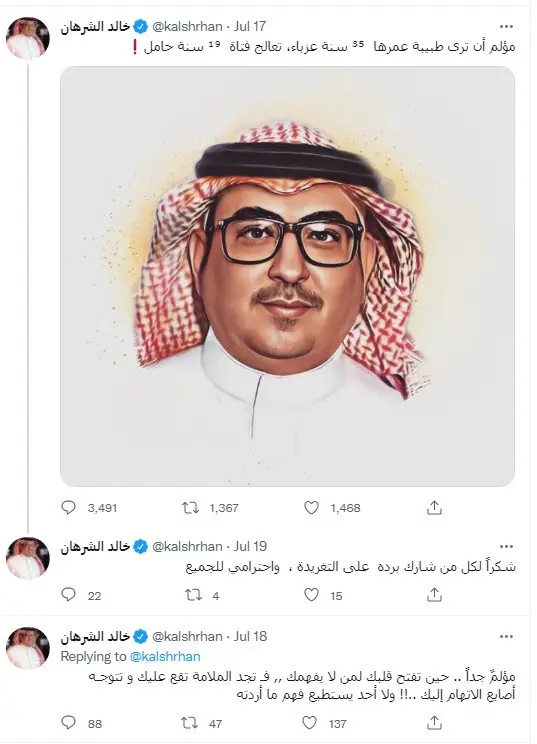Open more options for the Jul 17 tweet

coord(506,27)
